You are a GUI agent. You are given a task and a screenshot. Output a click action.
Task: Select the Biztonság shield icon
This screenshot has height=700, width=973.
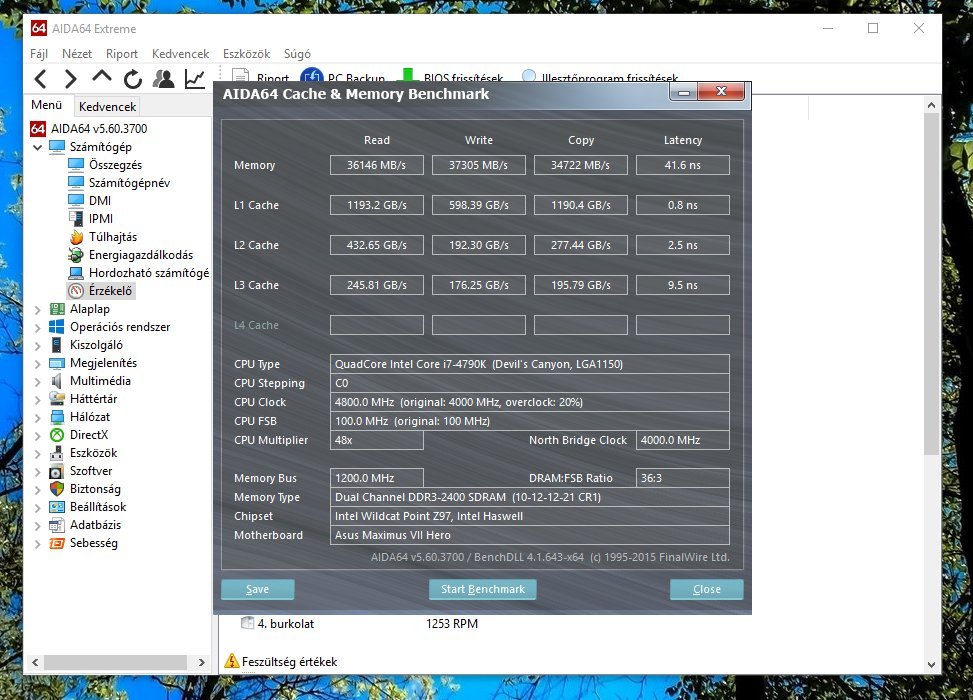(57, 488)
